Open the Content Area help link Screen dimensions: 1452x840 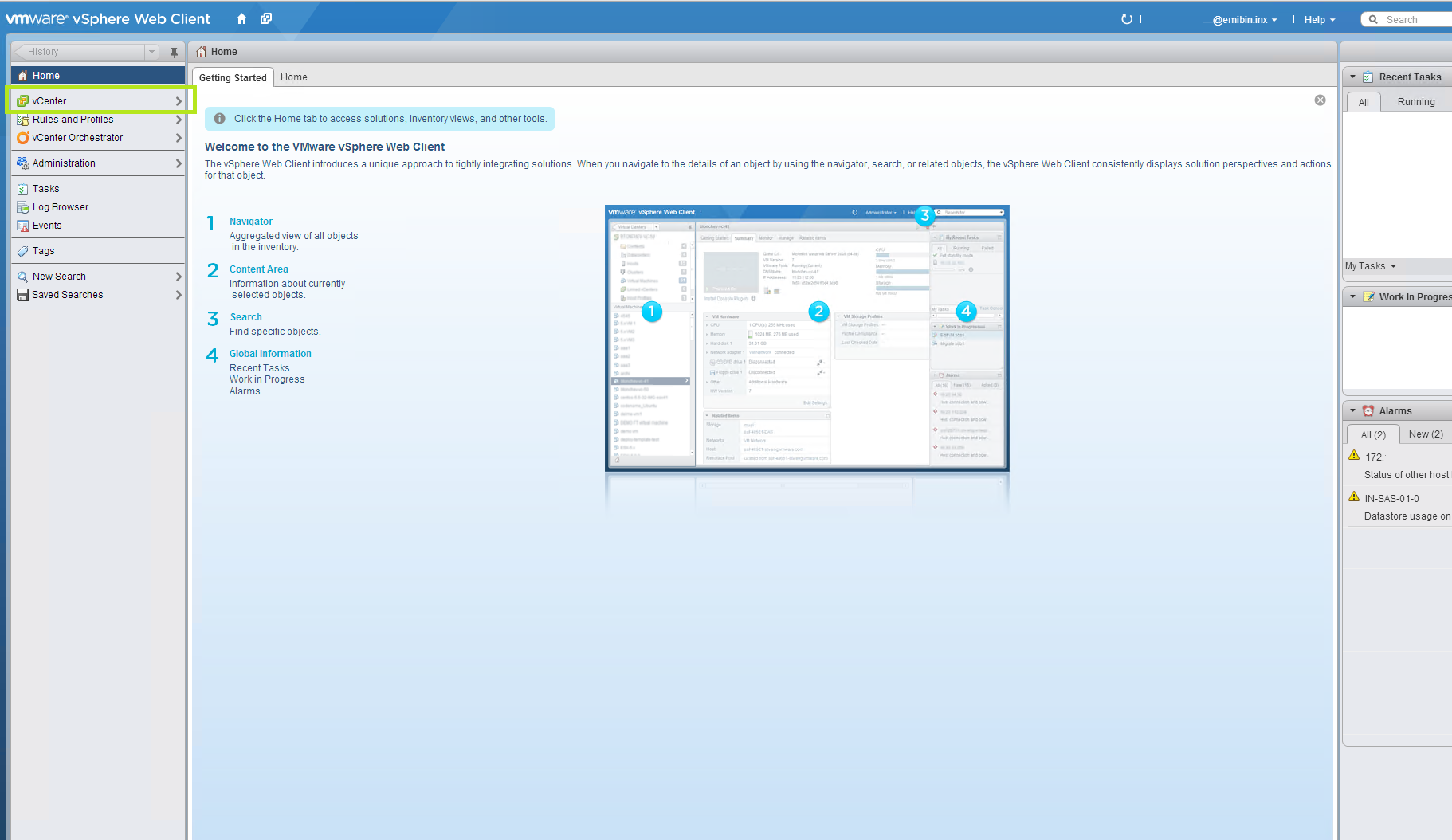tap(259, 269)
